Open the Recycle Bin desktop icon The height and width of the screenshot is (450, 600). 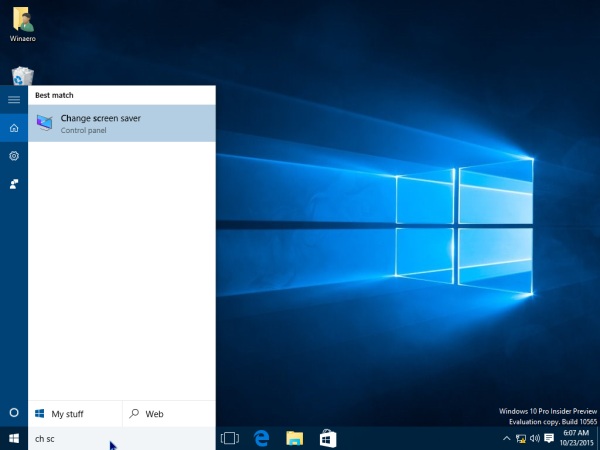pyautogui.click(x=23, y=76)
